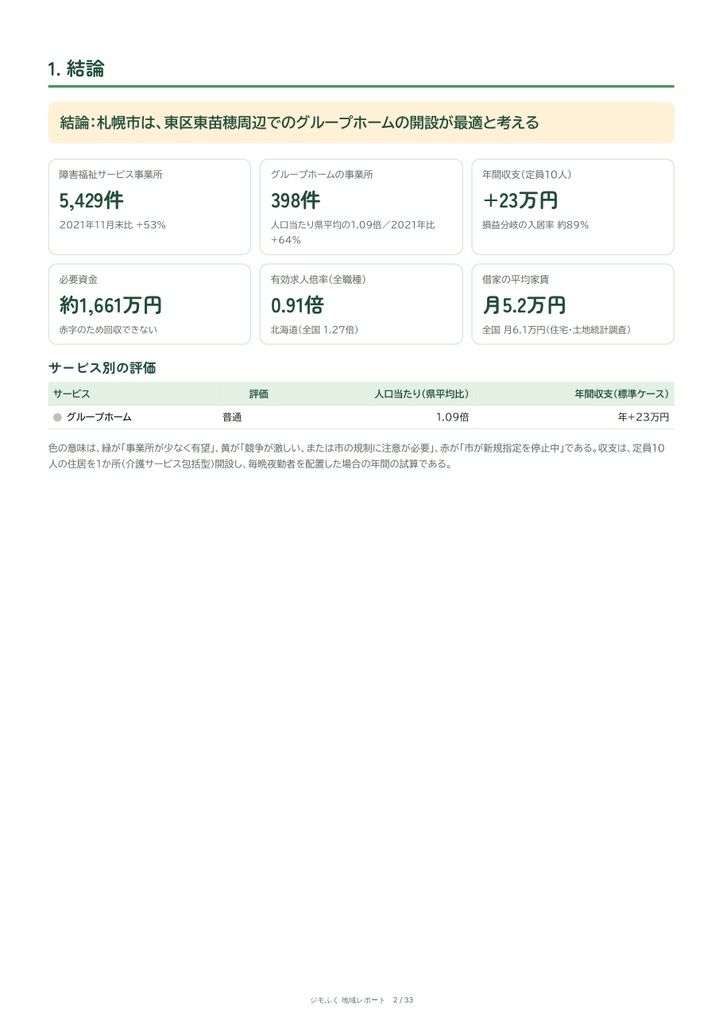Click the 'グループホームの事業所' card label

pos(322,174)
